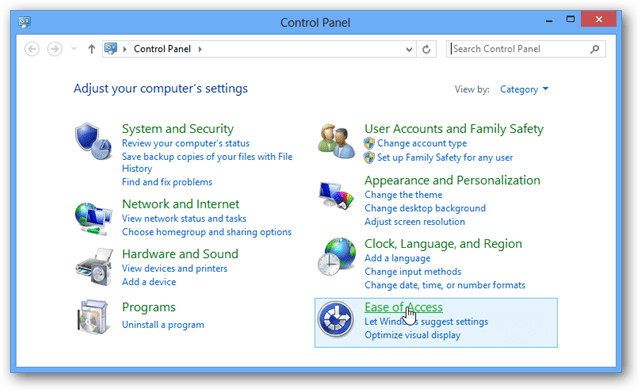
Task: Go up one level with the Up arrow
Action: click(x=91, y=49)
